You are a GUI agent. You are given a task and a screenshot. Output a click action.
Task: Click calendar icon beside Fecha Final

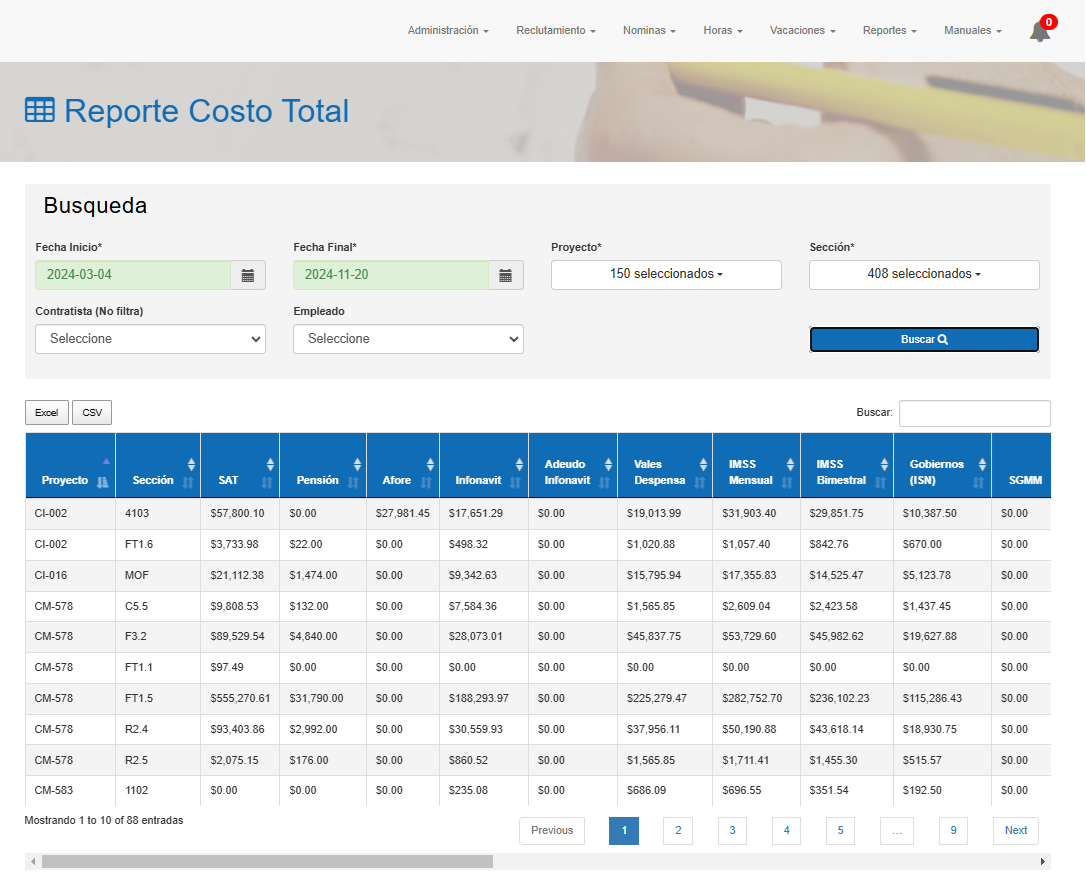[x=506, y=275]
